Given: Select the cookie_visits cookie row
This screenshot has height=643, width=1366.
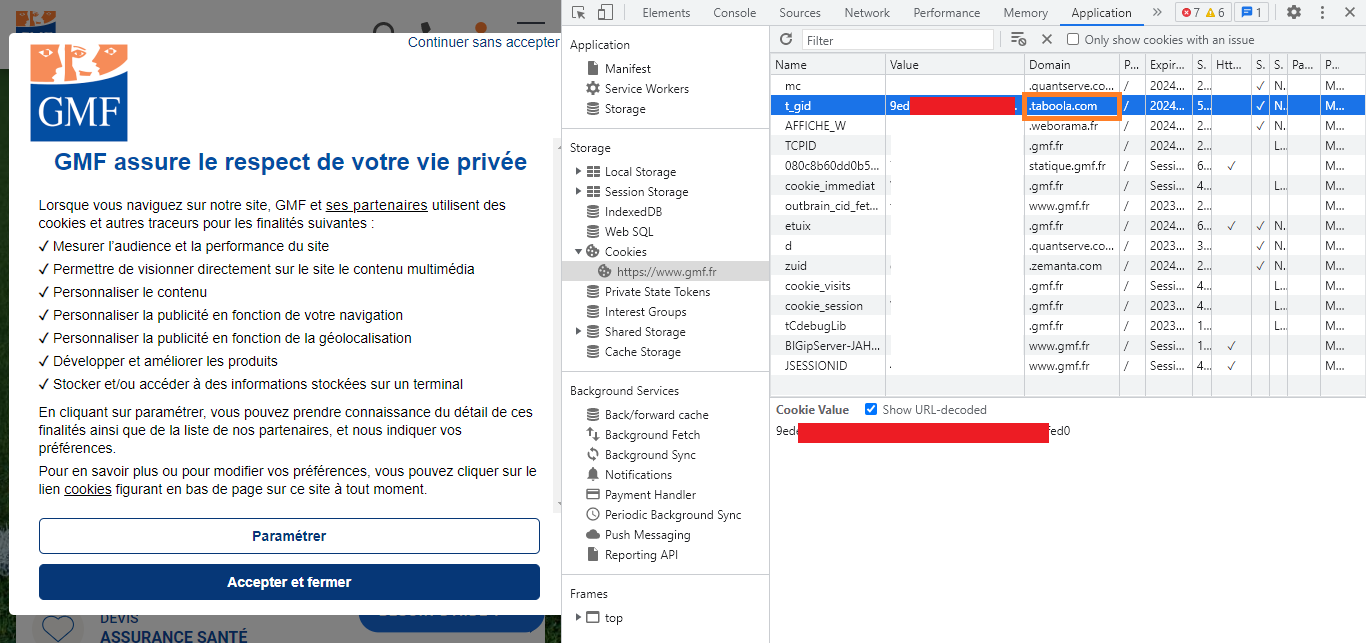Looking at the screenshot, I should [1068, 286].
